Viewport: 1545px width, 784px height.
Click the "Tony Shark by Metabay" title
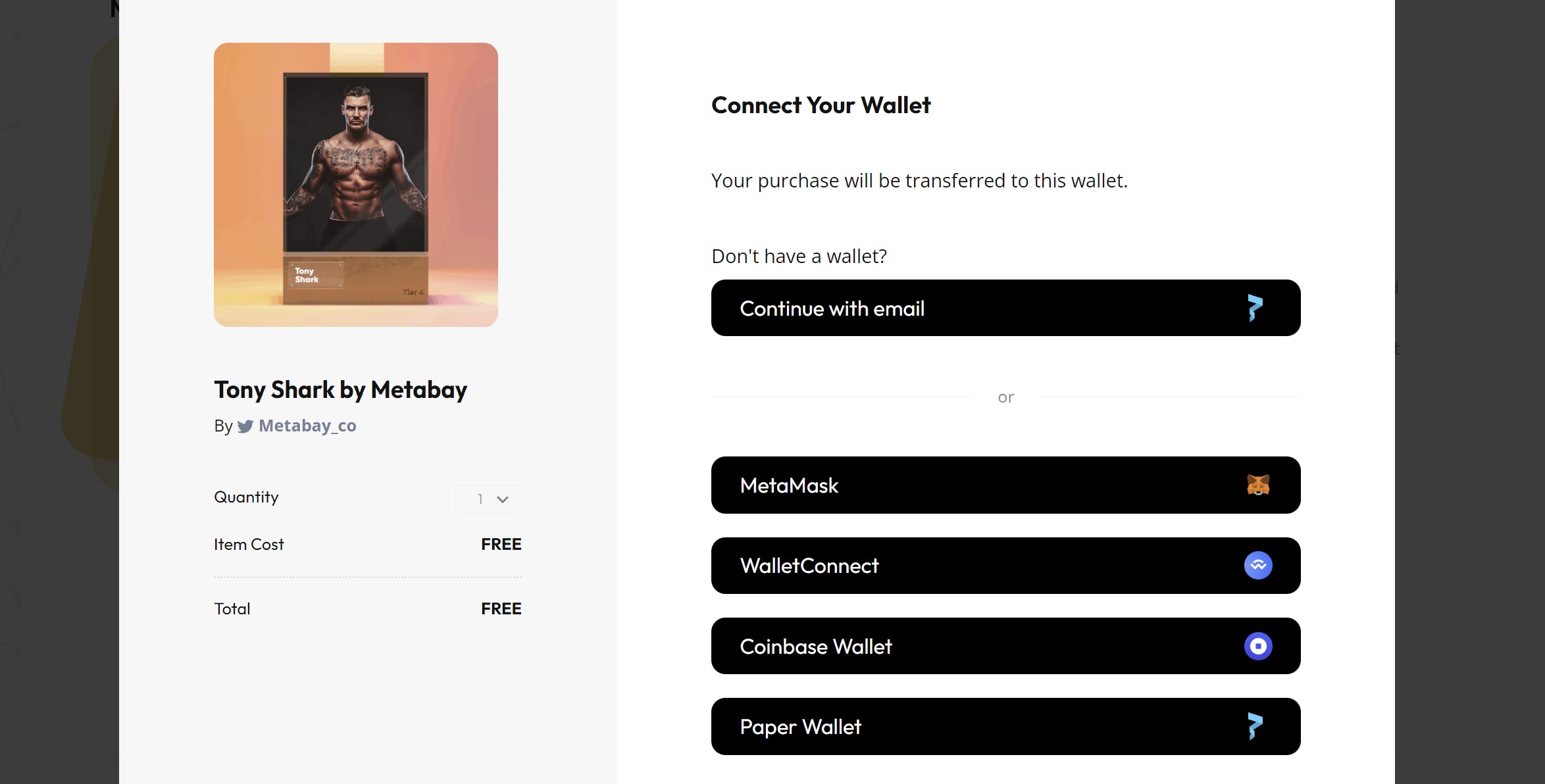(x=340, y=389)
